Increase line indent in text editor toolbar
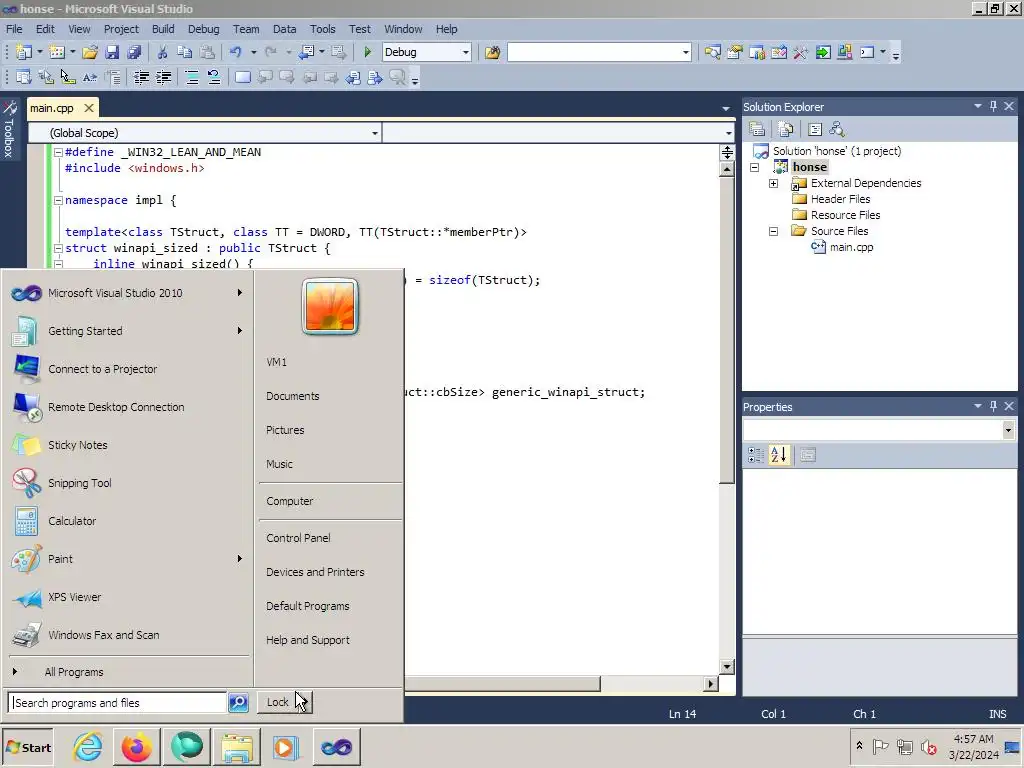 [x=163, y=78]
